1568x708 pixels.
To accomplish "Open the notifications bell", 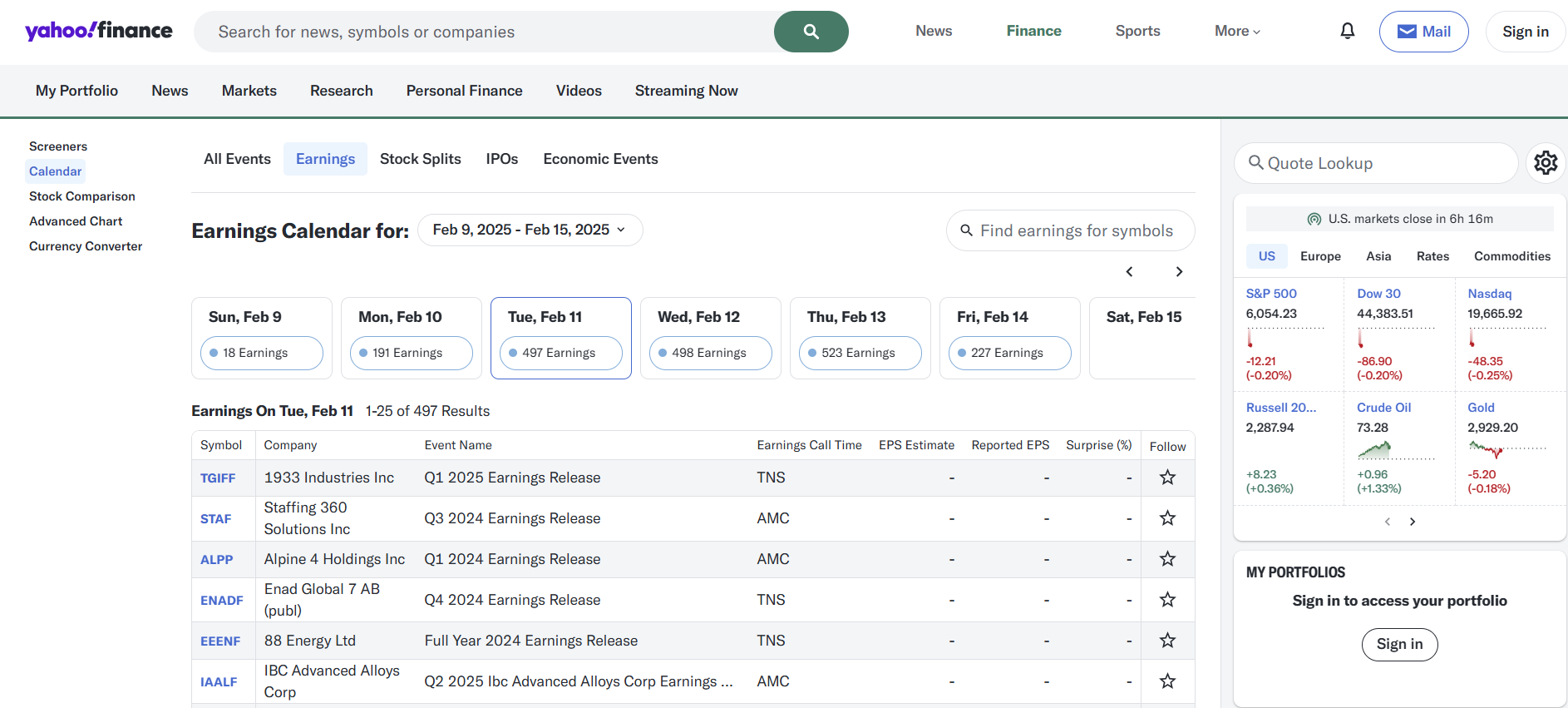I will coord(1348,32).
